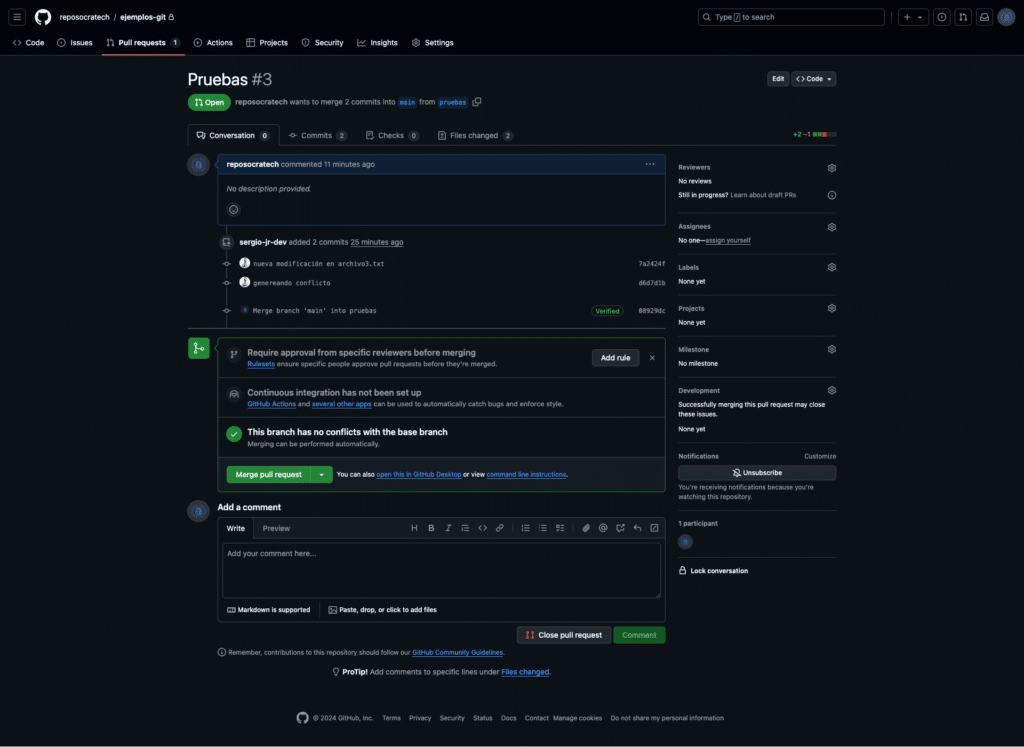Click the Unsubscribe notifications button
Screen dimensions: 1024x747
point(757,473)
